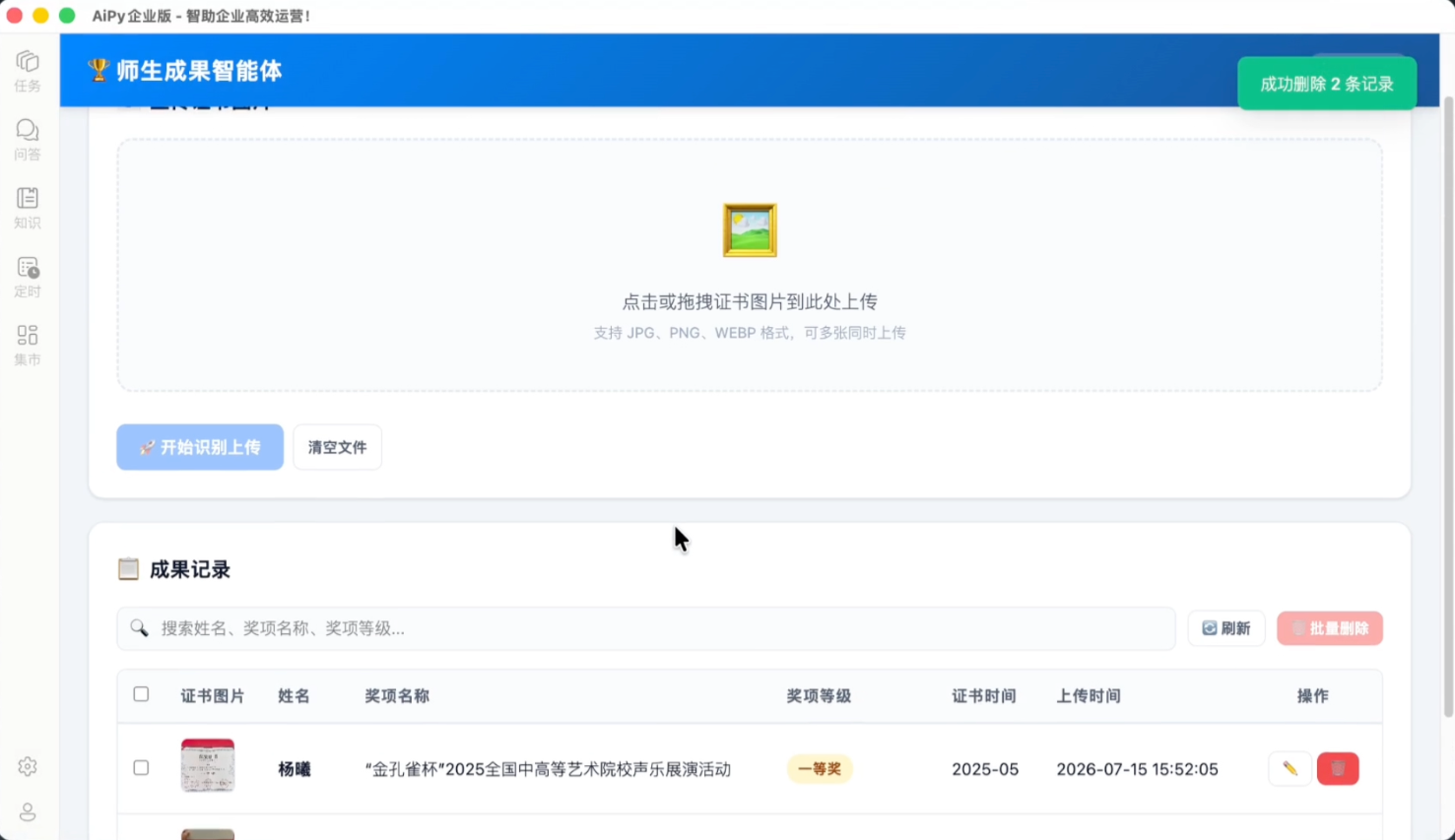Image resolution: width=1455 pixels, height=840 pixels.
Task: Click the magnifier icon in the search box
Action: [139, 628]
